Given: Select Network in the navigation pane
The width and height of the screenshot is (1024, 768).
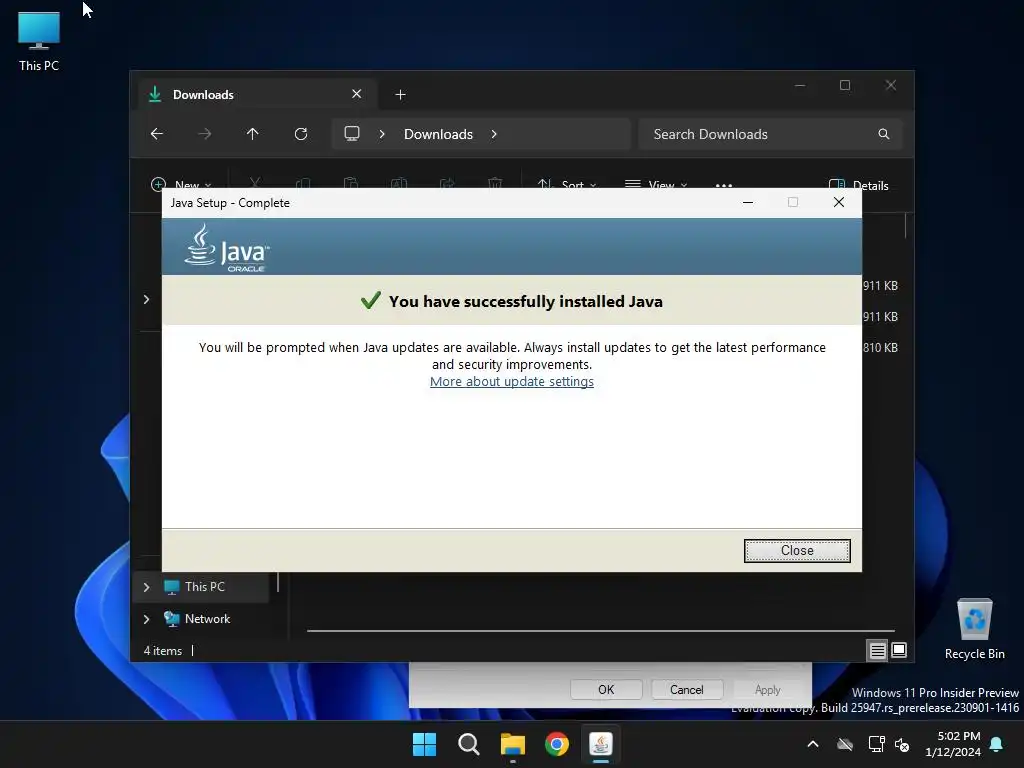Looking at the screenshot, I should 207,618.
